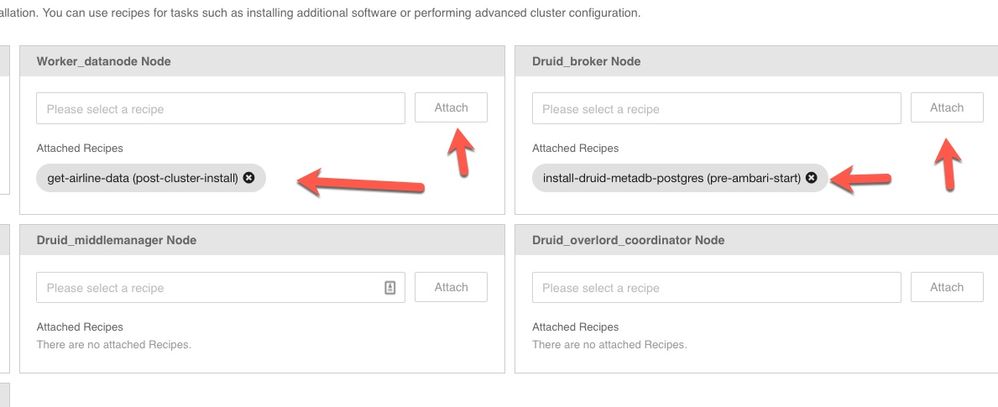Image resolution: width=998 pixels, height=407 pixels.
Task: Remove the get-airline-data attached recipe
Action: coord(249,178)
